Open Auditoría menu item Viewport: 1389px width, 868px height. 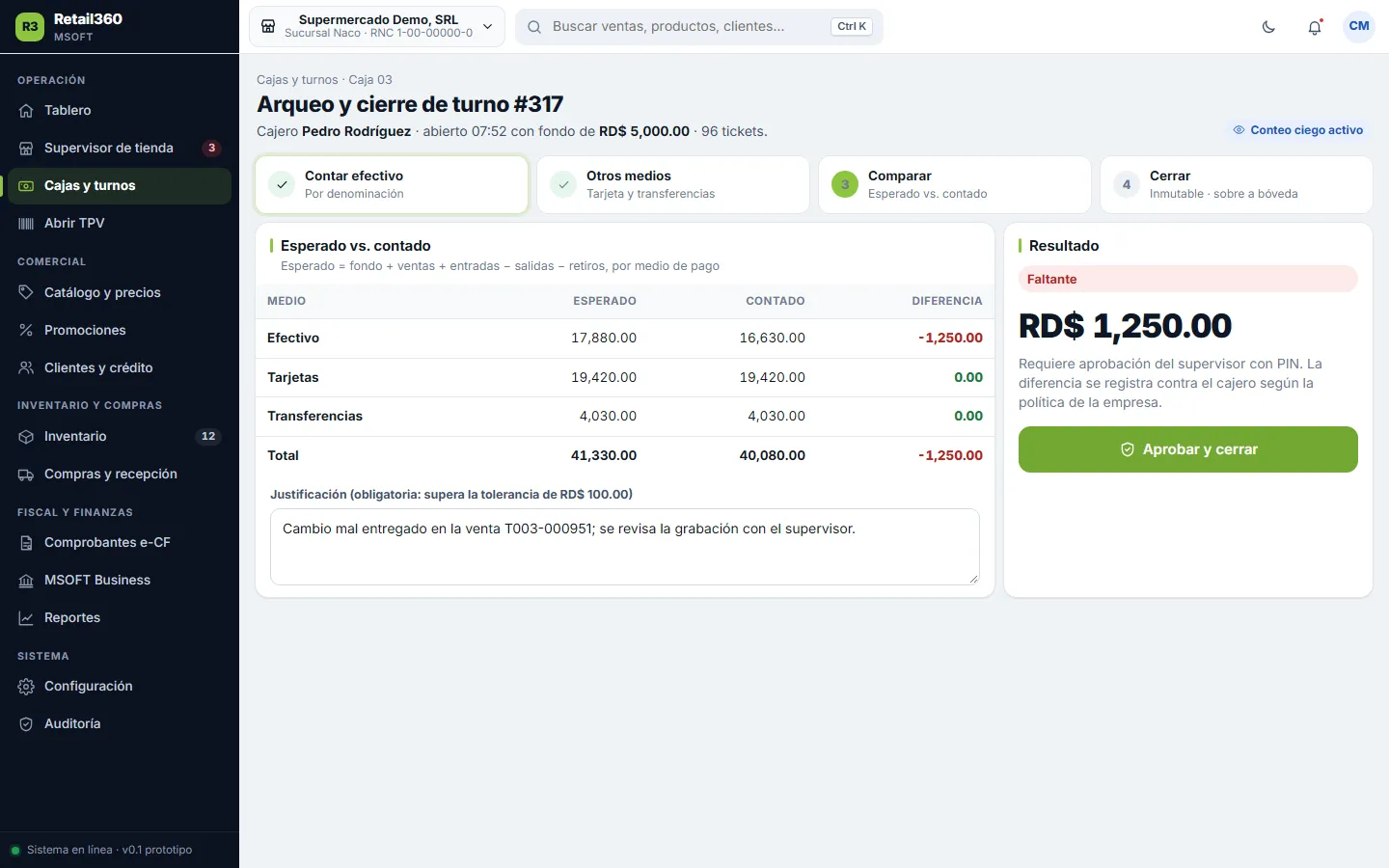[120, 724]
